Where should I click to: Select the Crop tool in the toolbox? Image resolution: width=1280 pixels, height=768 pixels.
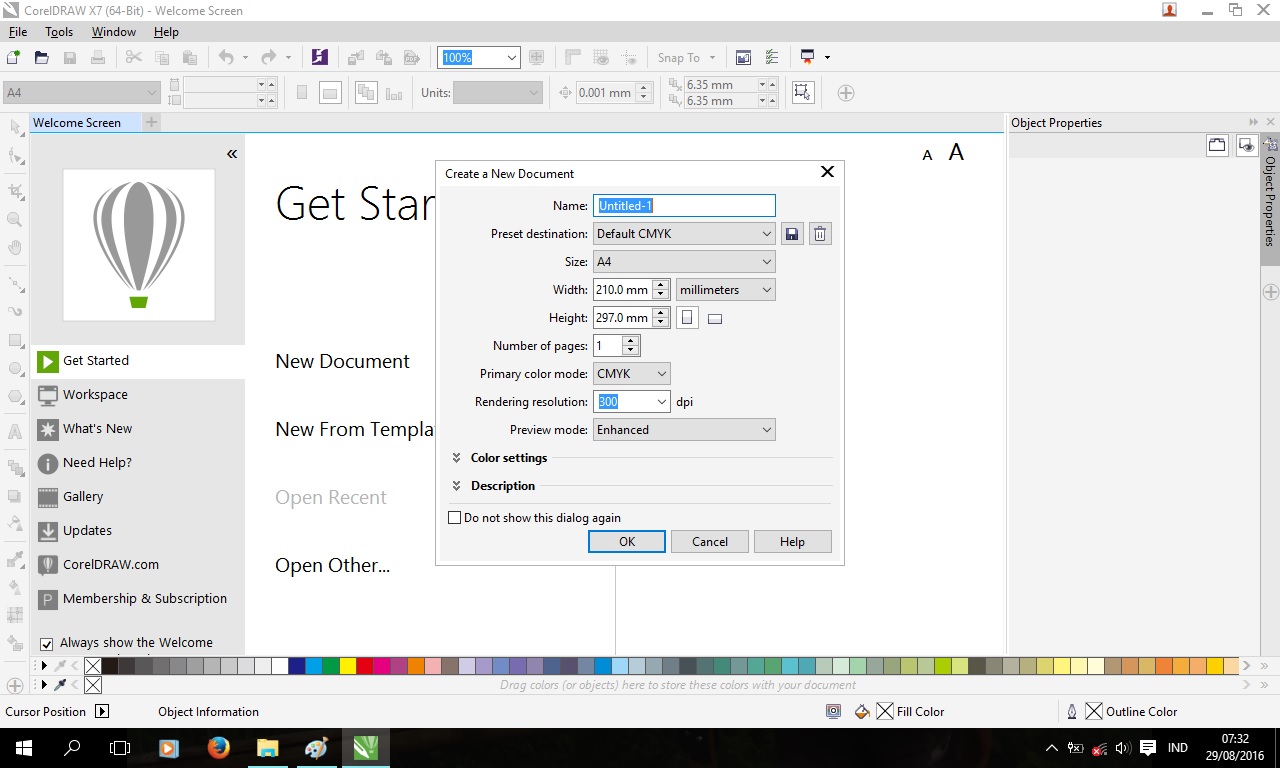pos(15,190)
